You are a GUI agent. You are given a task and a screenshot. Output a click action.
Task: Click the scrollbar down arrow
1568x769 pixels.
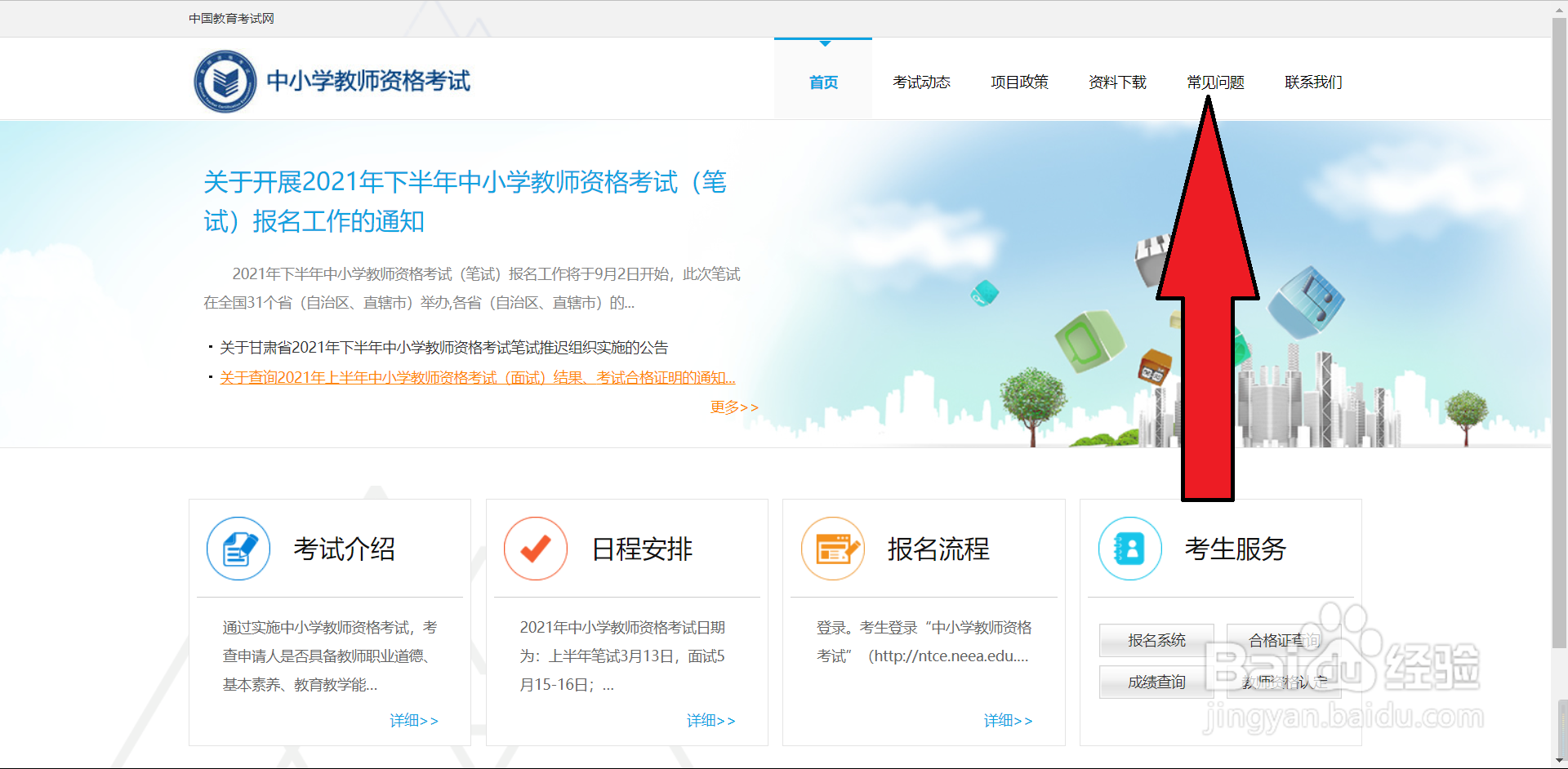1560,761
